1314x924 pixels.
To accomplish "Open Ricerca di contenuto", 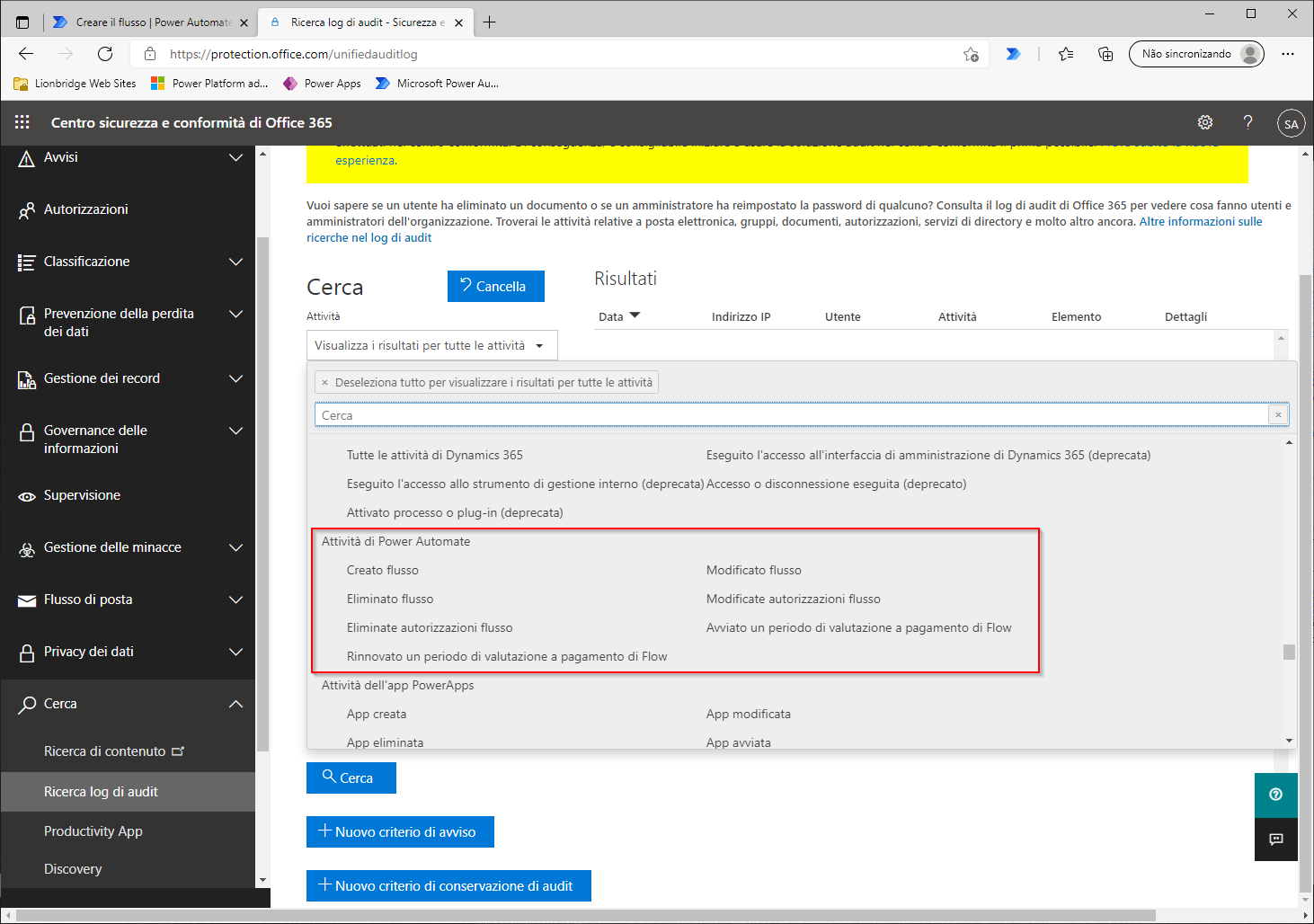I will 114,751.
